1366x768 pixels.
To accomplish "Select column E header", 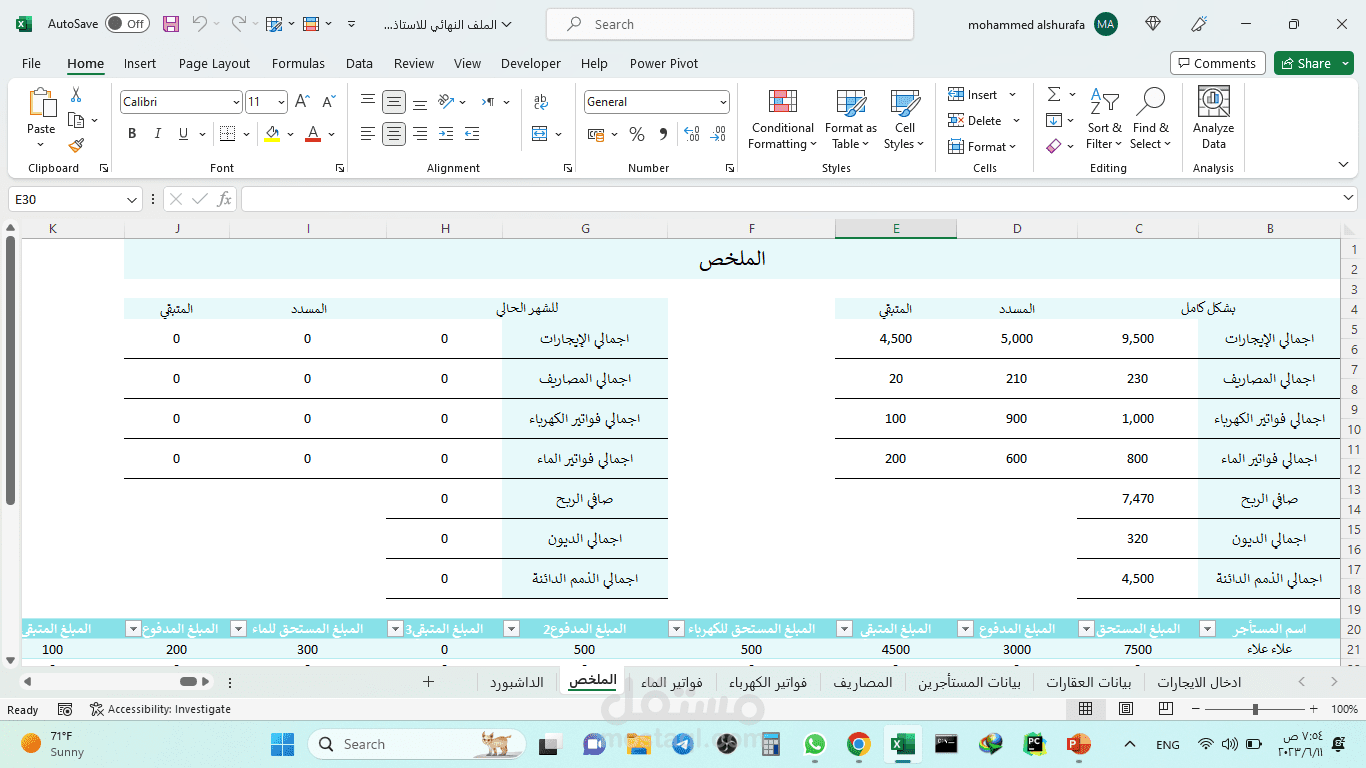I will click(896, 229).
